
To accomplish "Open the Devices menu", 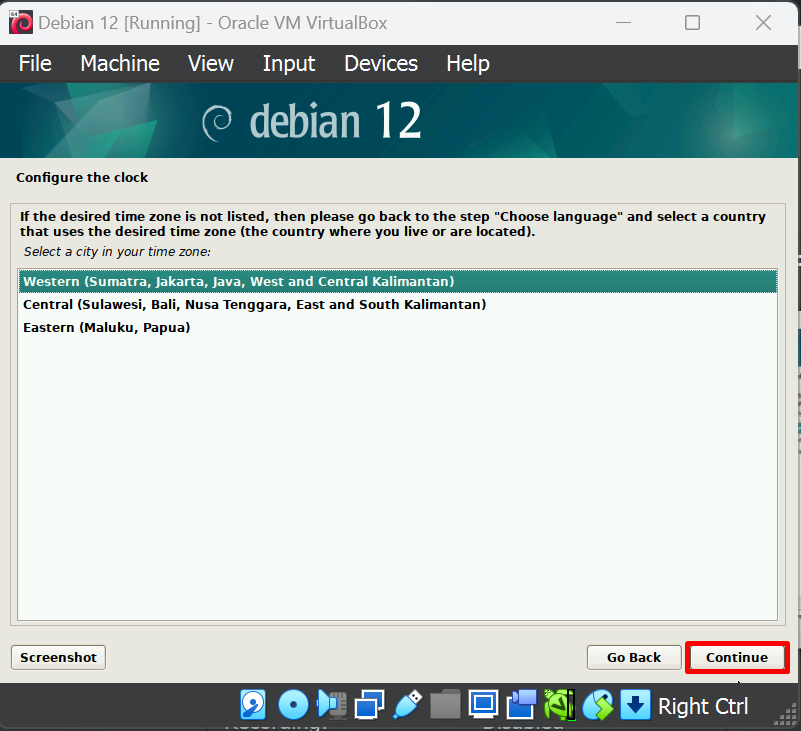I will click(x=381, y=64).
